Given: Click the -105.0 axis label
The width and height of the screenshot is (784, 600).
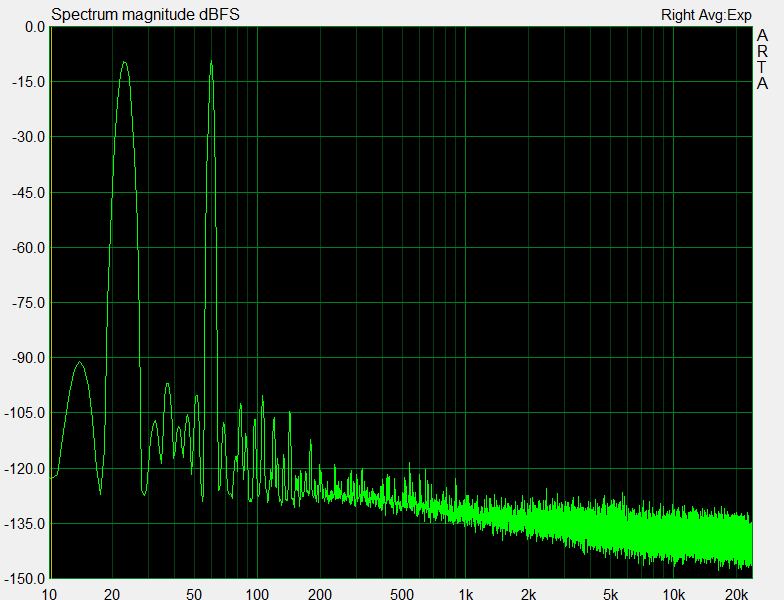Looking at the screenshot, I should tap(25, 413).
